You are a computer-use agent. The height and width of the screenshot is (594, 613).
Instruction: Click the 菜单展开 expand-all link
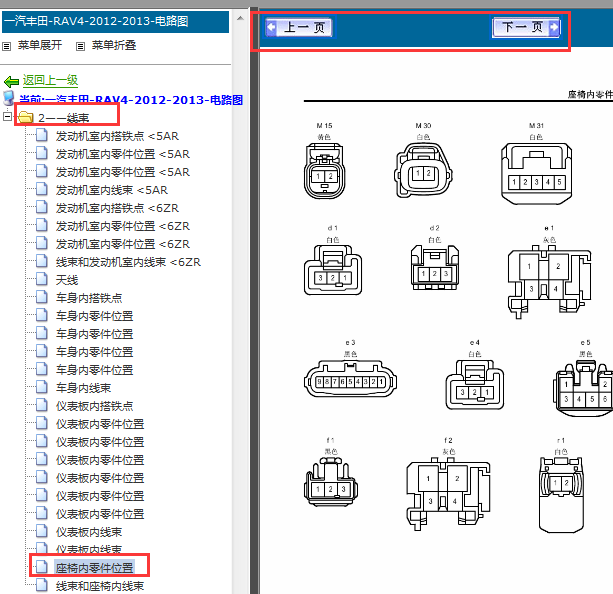coord(40,45)
